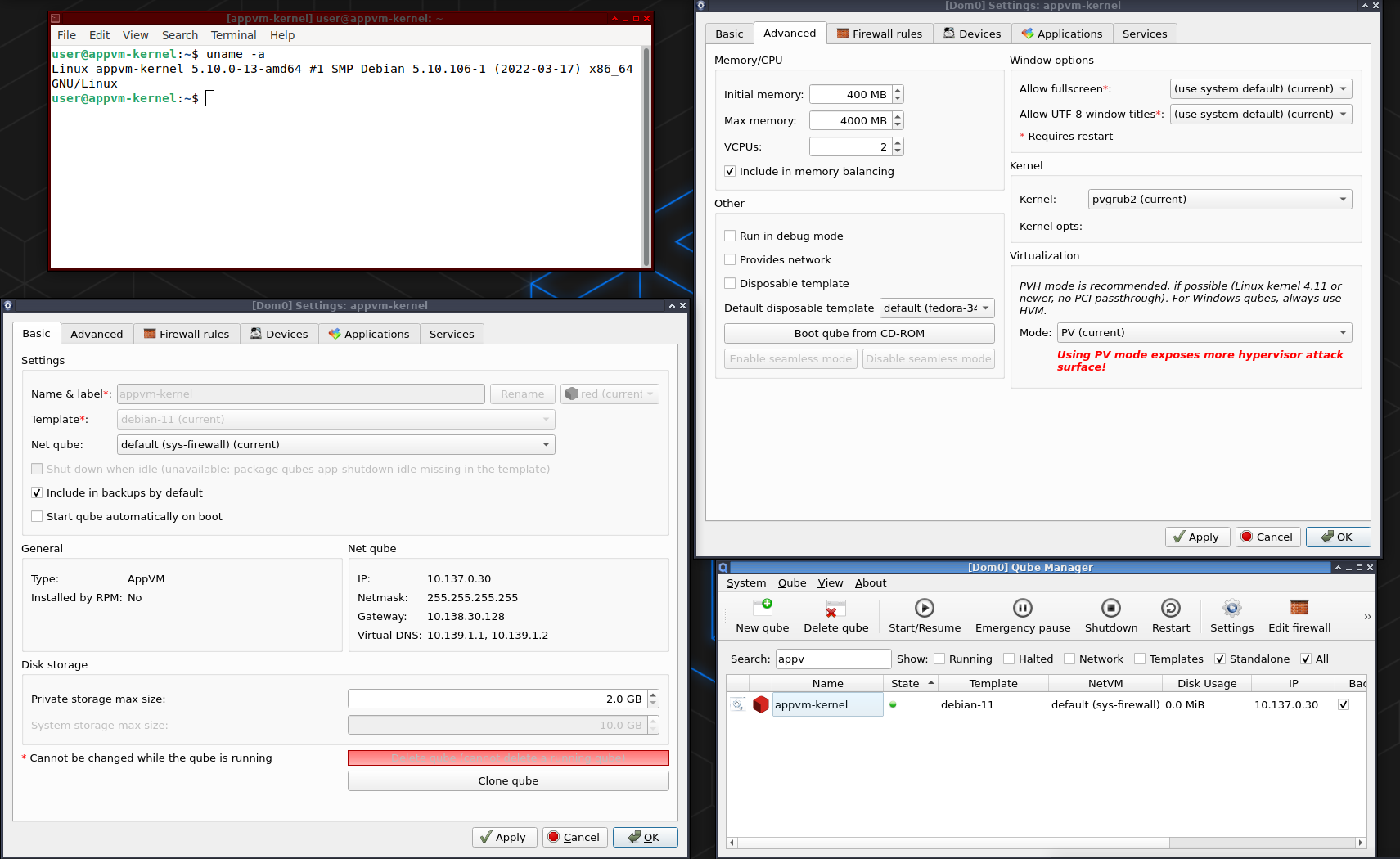The height and width of the screenshot is (859, 1400).
Task: Expand the virtualization Mode dropdown
Action: [1204, 333]
